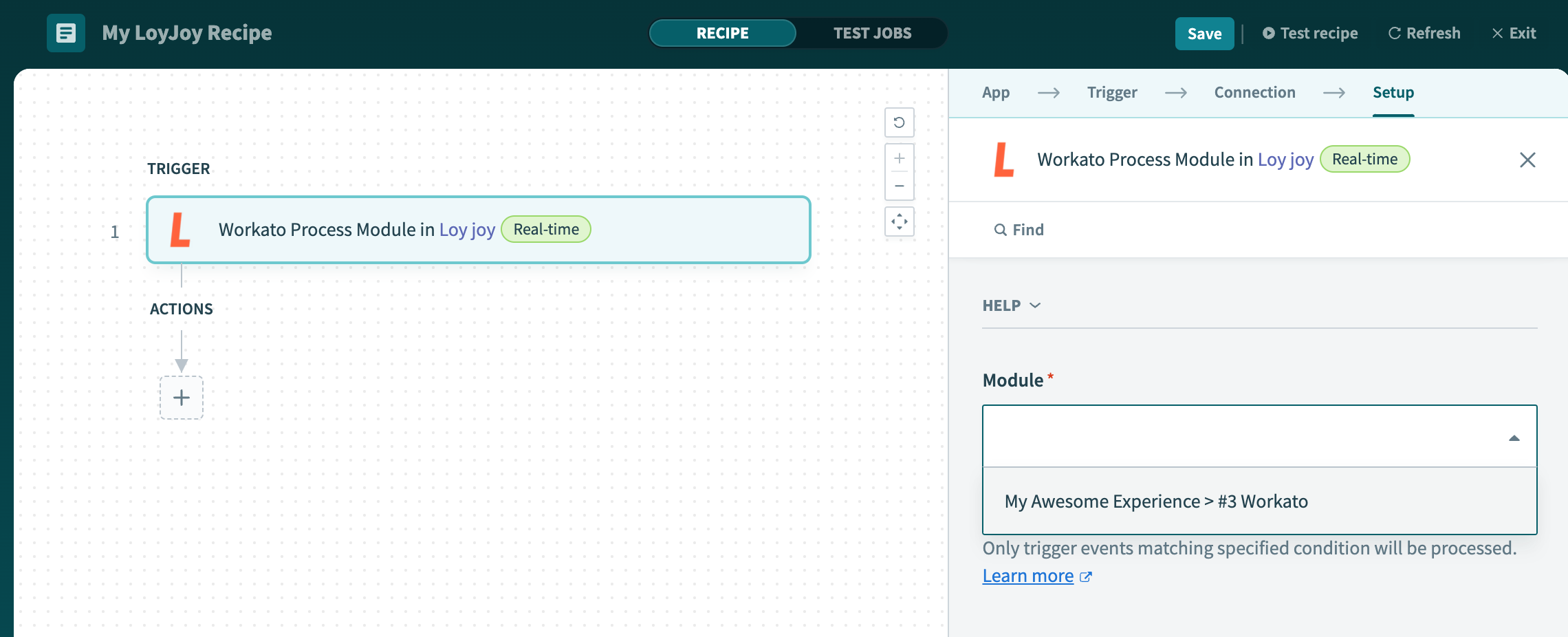Viewport: 1568px width, 637px height.
Task: Reset the canvas view with the undo-arrow icon
Action: click(899, 122)
